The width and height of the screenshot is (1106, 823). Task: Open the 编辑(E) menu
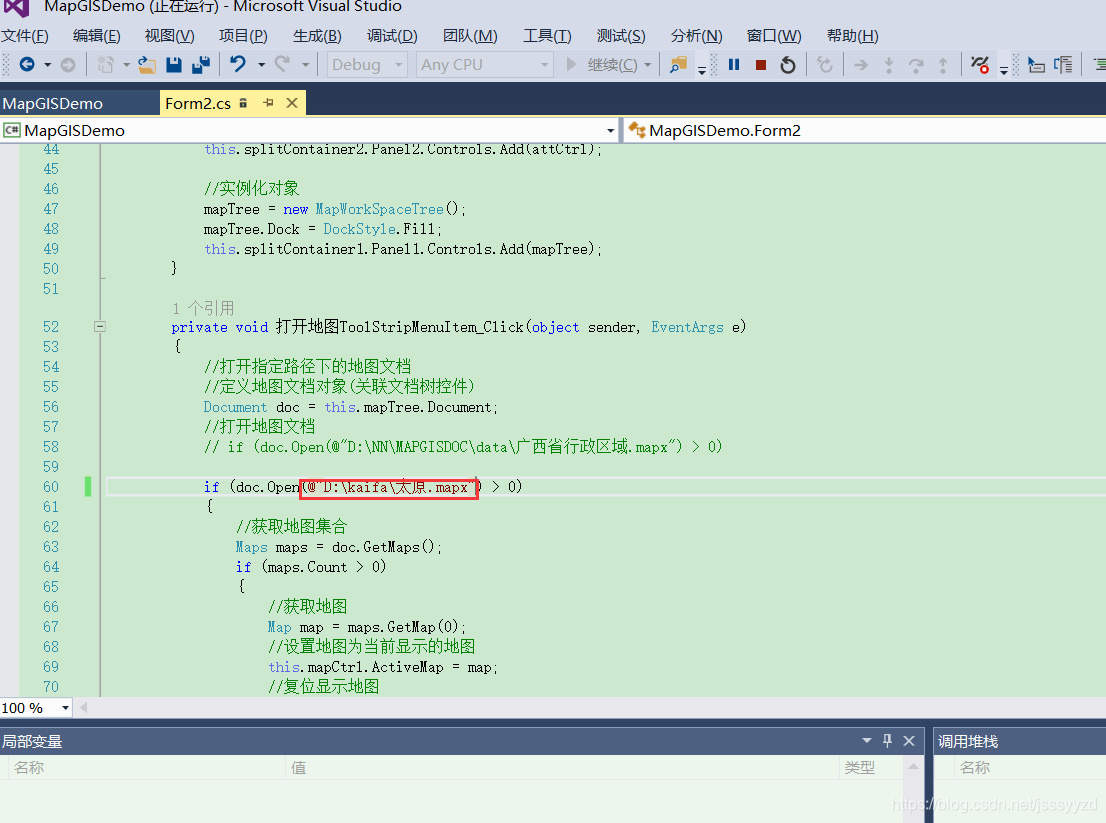[97, 36]
